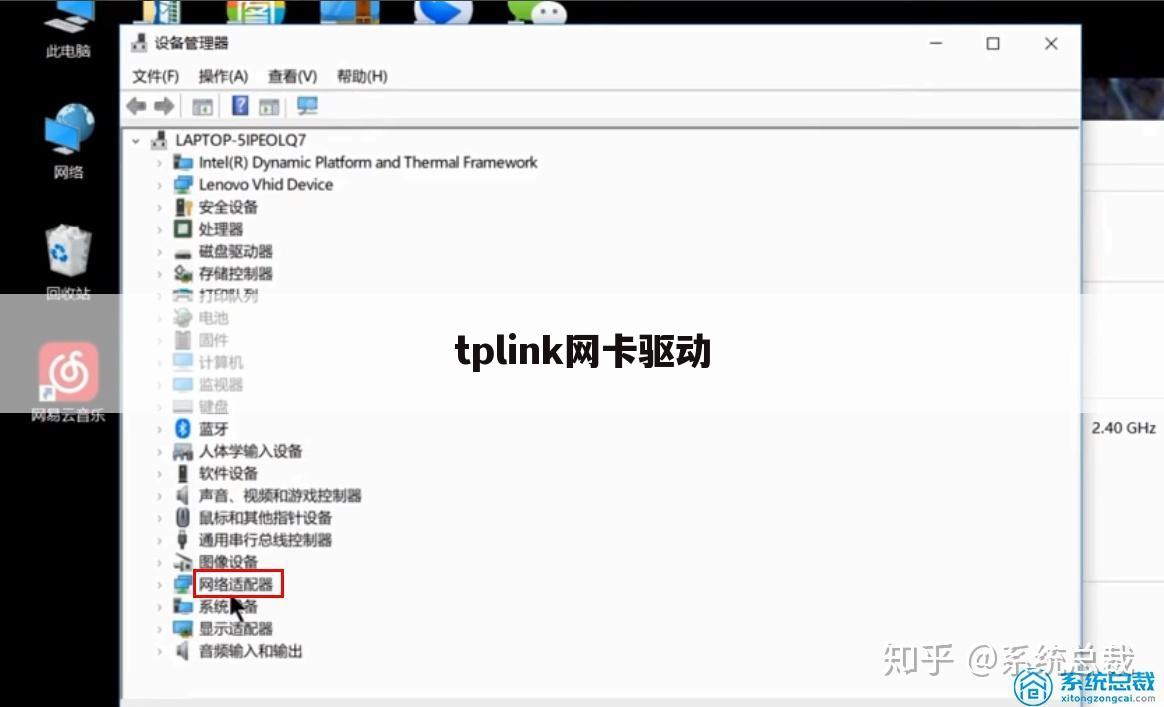
Task: Close the Device Manager window
Action: [x=1050, y=43]
